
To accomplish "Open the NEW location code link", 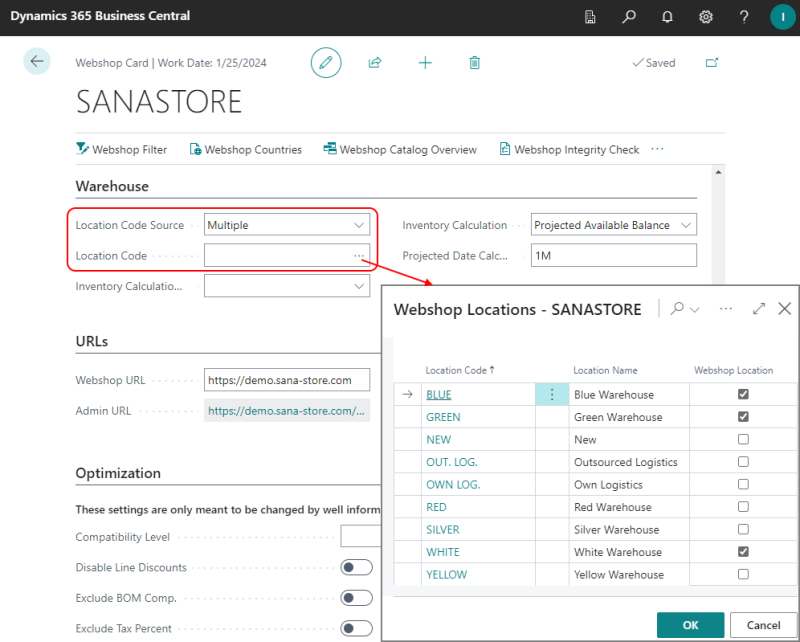I will (x=439, y=439).
